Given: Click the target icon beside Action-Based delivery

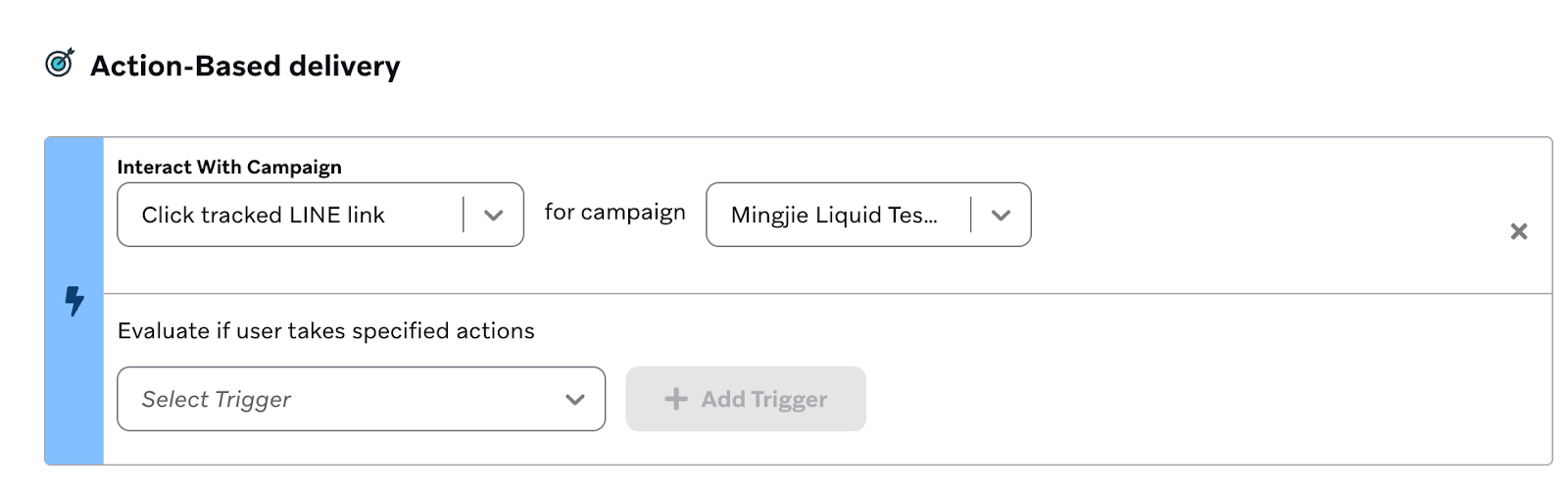Looking at the screenshot, I should tap(60, 64).
